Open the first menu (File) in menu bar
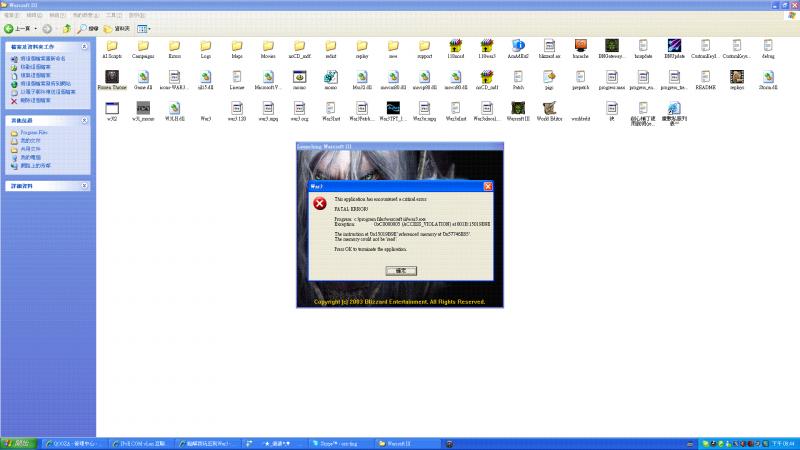800x450 pixels. (12, 16)
